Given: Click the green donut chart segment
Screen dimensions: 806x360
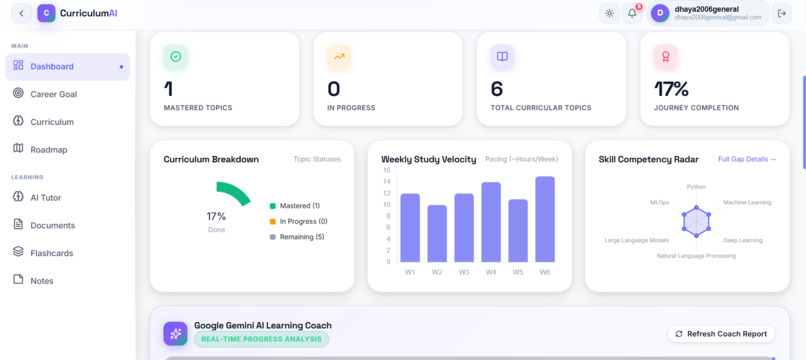Looking at the screenshot, I should pos(235,192).
